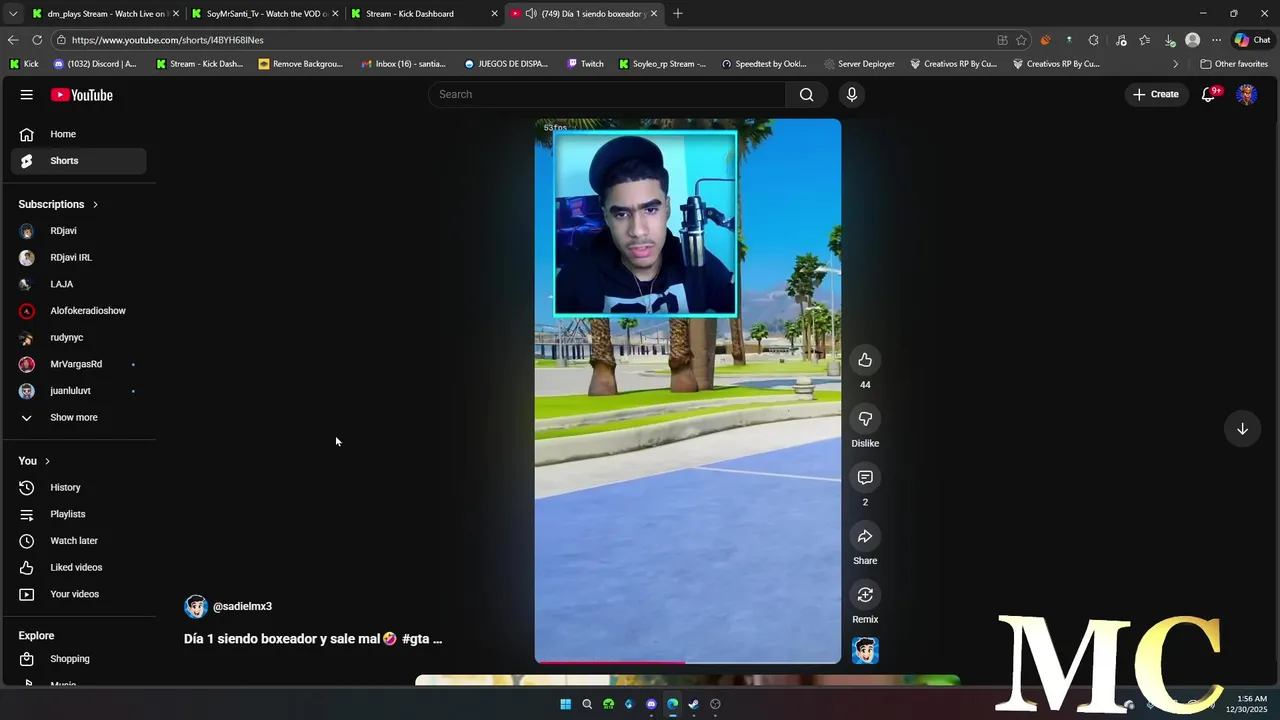Open Steam from the taskbar
This screenshot has height=720, width=1280.
693,704
